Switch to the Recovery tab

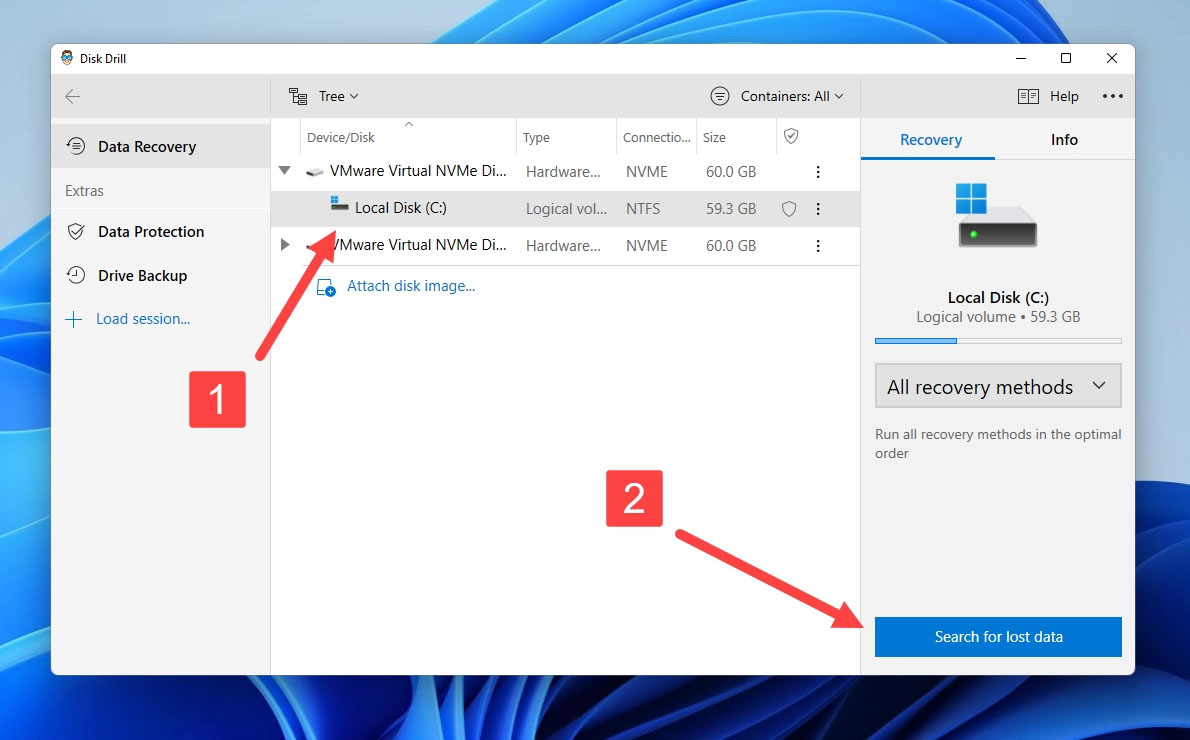(930, 140)
